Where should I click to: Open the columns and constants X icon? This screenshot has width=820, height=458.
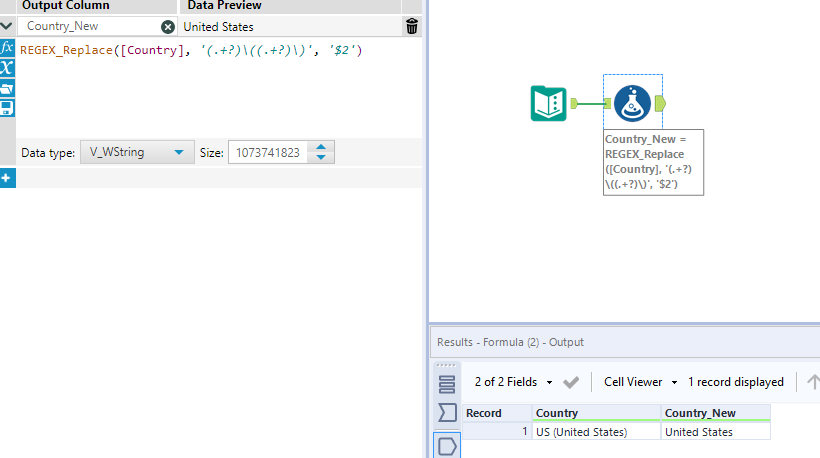(x=7, y=68)
